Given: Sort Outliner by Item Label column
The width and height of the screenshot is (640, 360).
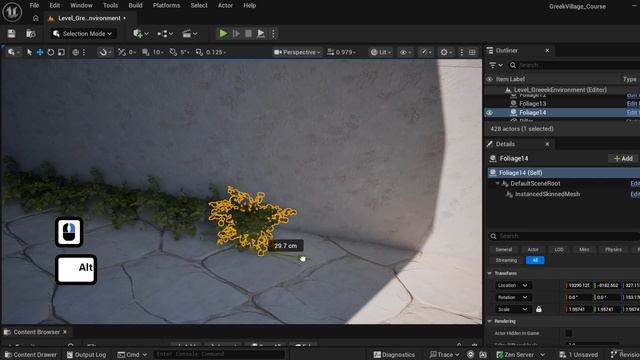Looking at the screenshot, I should pos(510,79).
